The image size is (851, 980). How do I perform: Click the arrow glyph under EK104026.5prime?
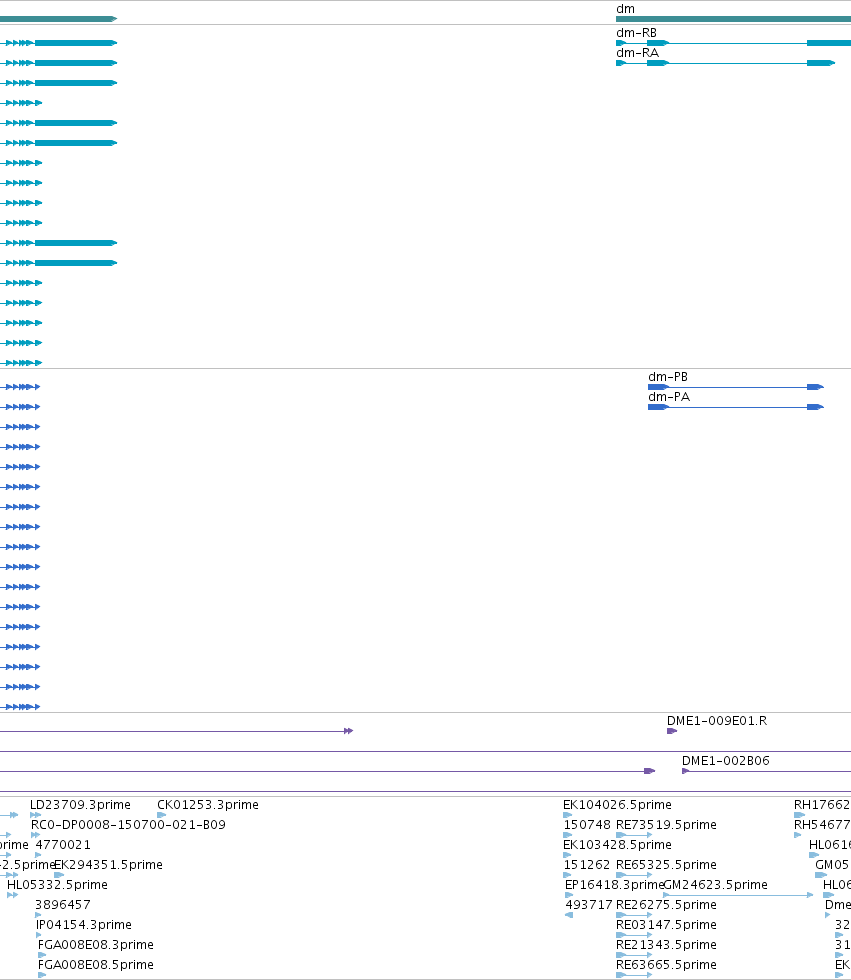click(x=567, y=815)
